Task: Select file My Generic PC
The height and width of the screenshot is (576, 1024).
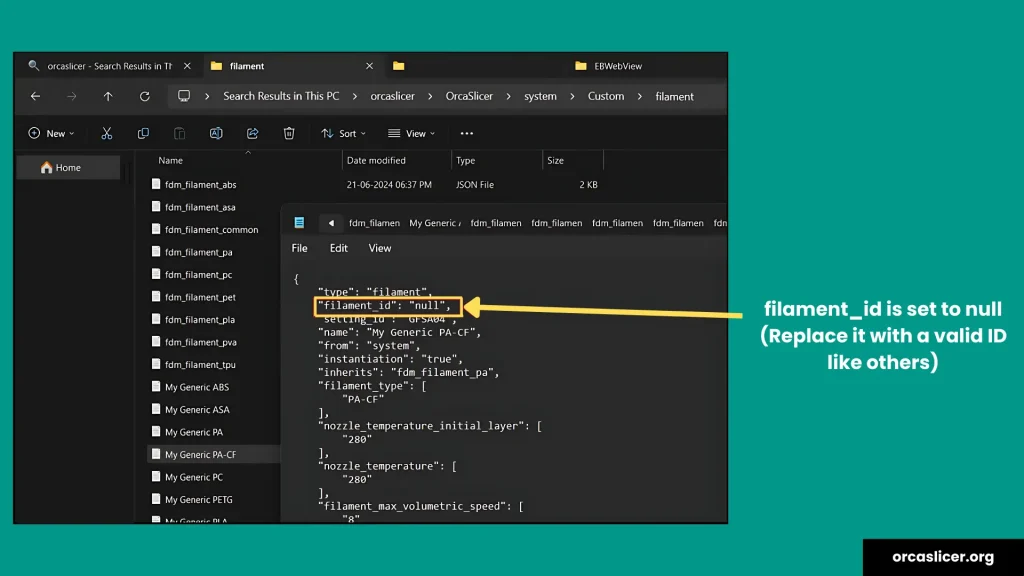Action: [193, 477]
